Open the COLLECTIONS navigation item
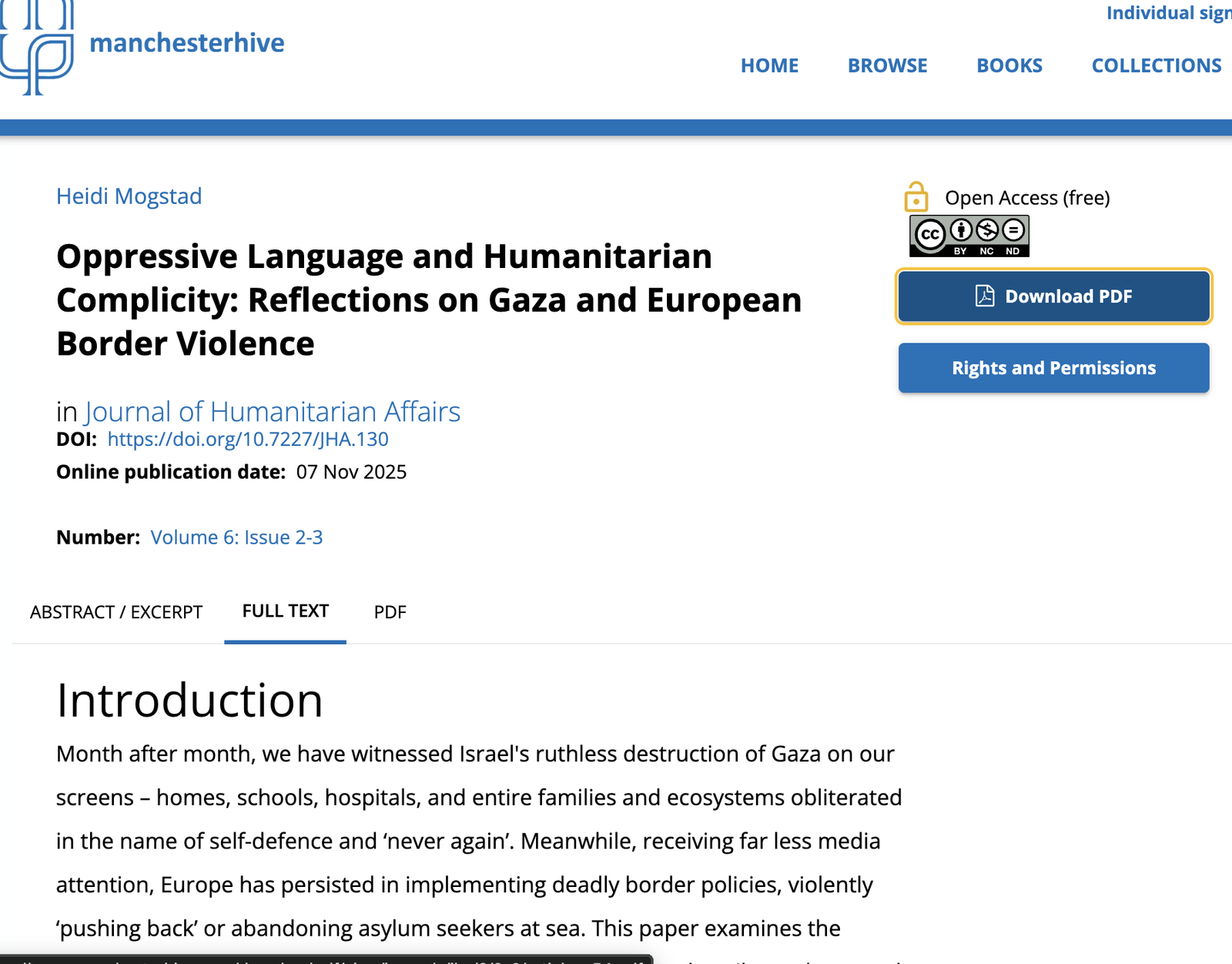 (1156, 65)
